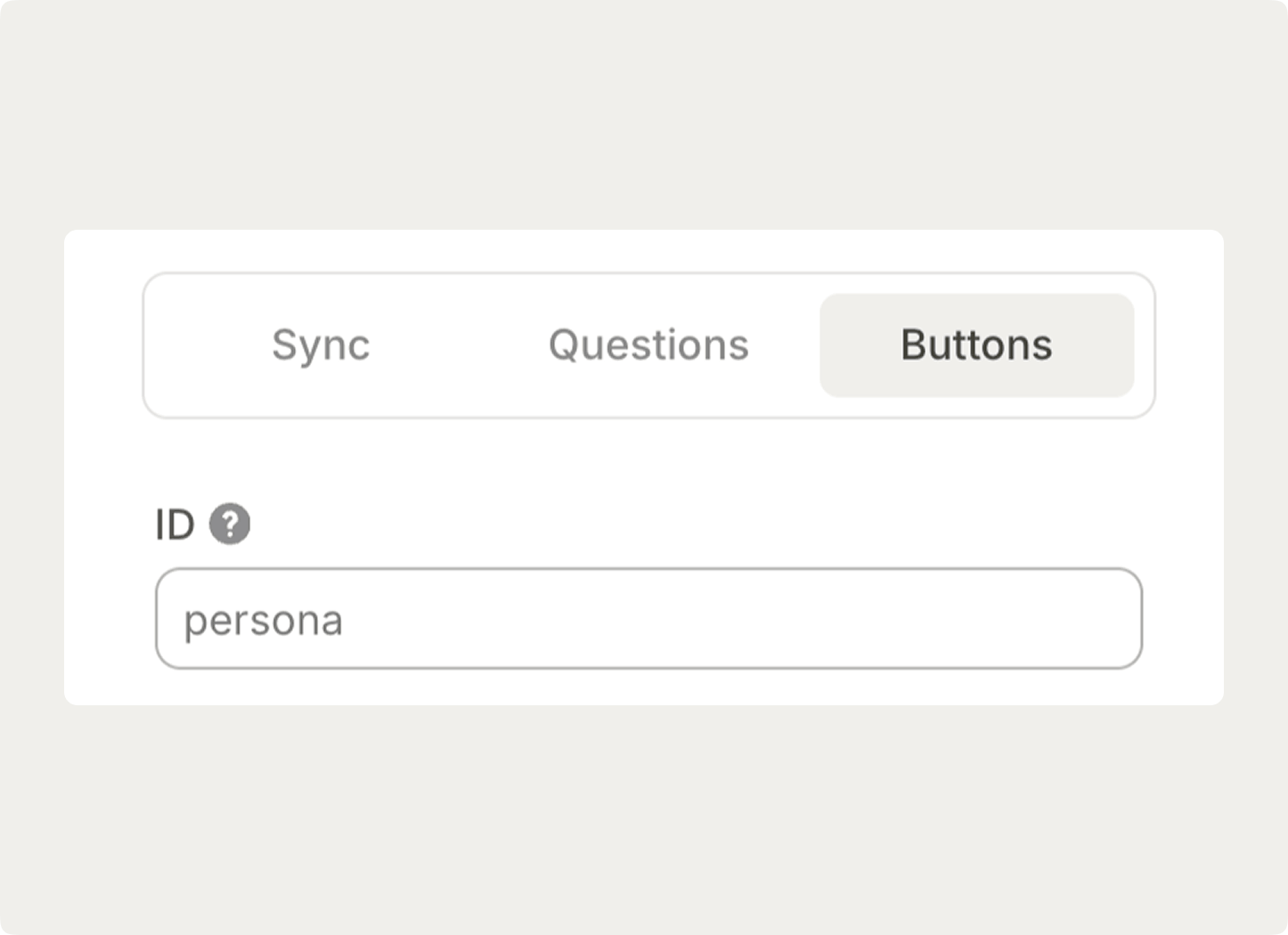Open the info icon beside ID
The width and height of the screenshot is (1288, 935).
coord(230,524)
